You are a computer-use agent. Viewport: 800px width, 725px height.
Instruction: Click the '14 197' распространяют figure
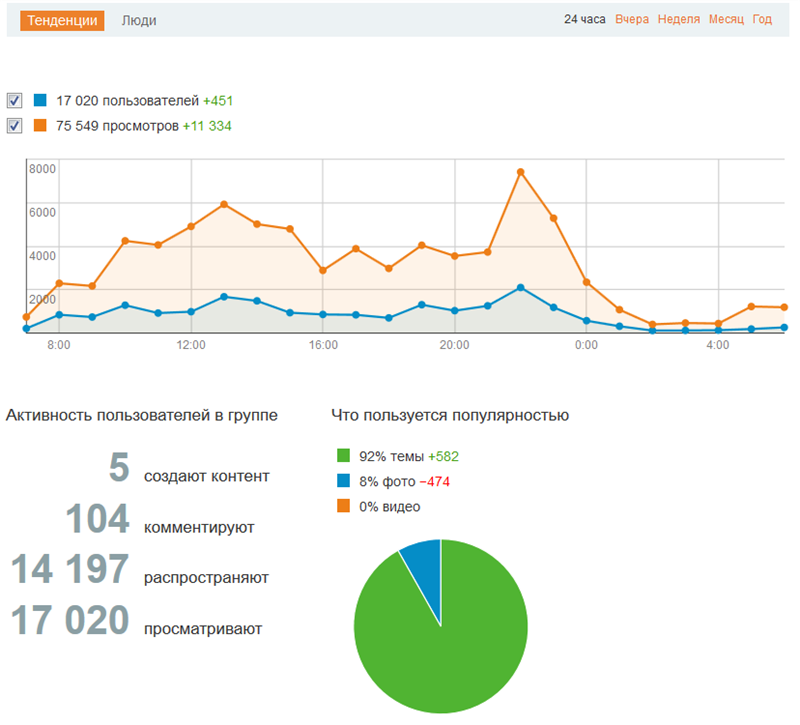[70, 569]
